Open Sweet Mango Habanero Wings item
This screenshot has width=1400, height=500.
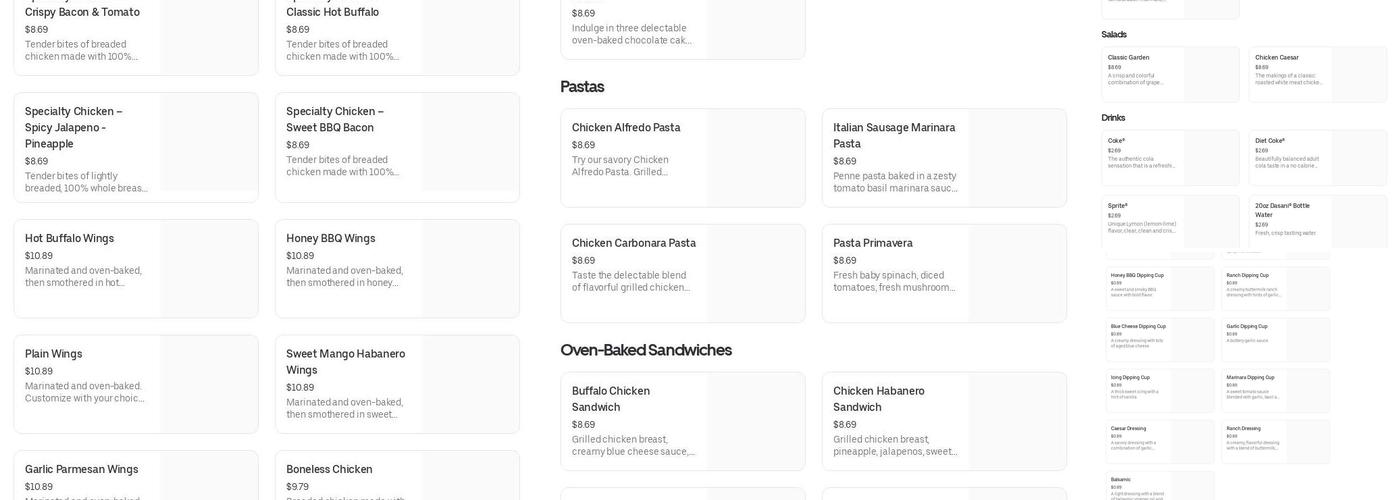tap(397, 384)
